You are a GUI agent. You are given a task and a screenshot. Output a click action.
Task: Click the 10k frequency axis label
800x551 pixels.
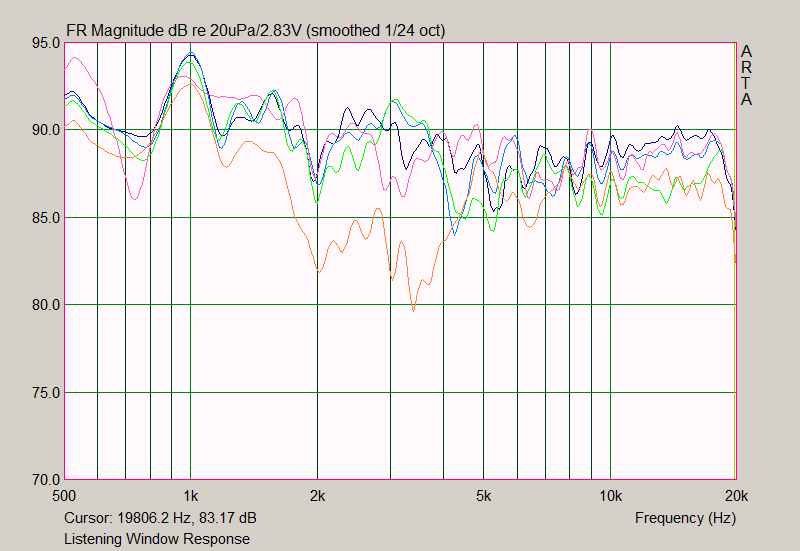(x=610, y=495)
